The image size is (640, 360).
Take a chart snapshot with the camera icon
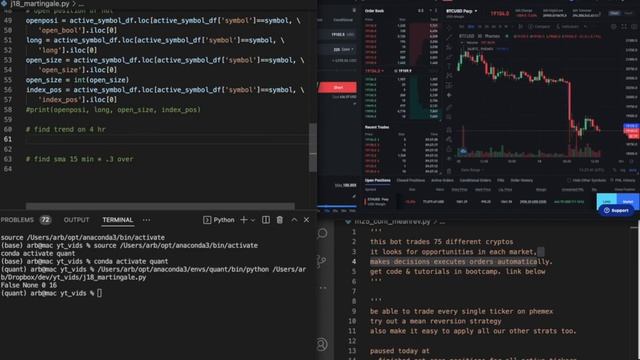pyautogui.click(x=634, y=27)
